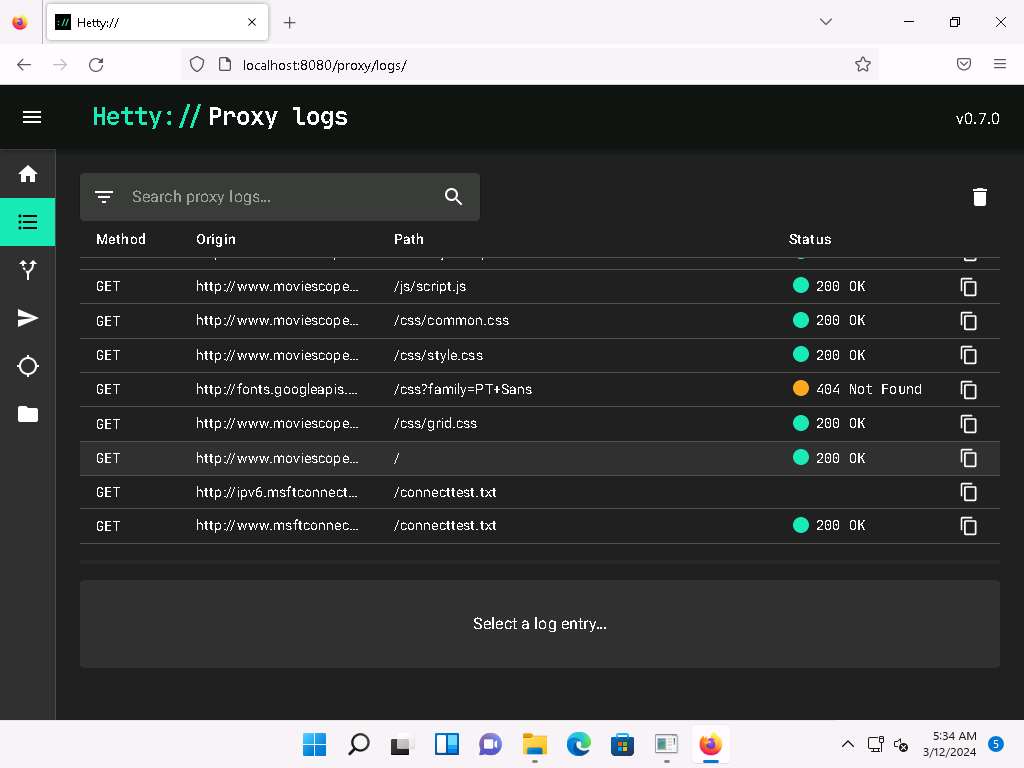Click the magnifier search button
1024x768 pixels.
(x=453, y=197)
